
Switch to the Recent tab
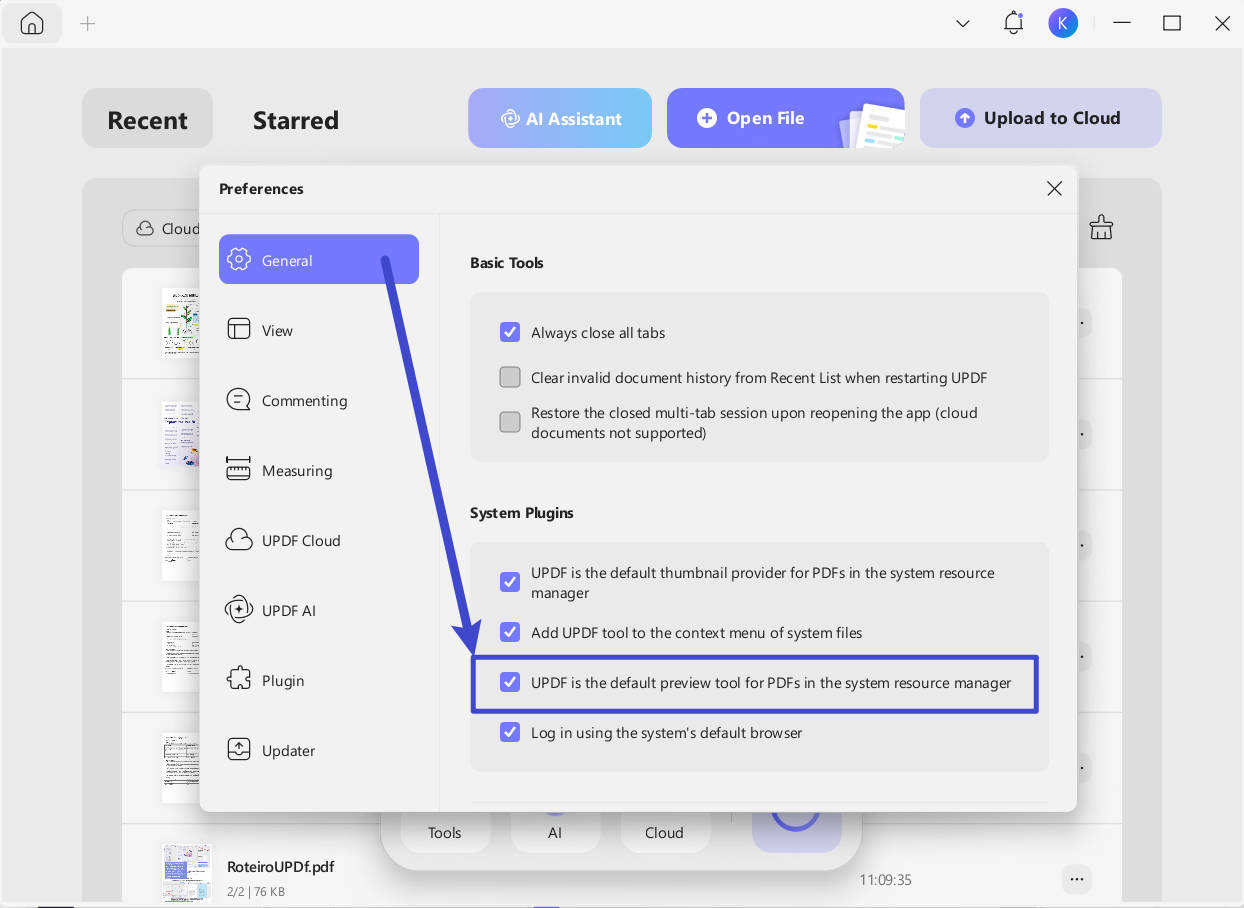click(x=147, y=119)
